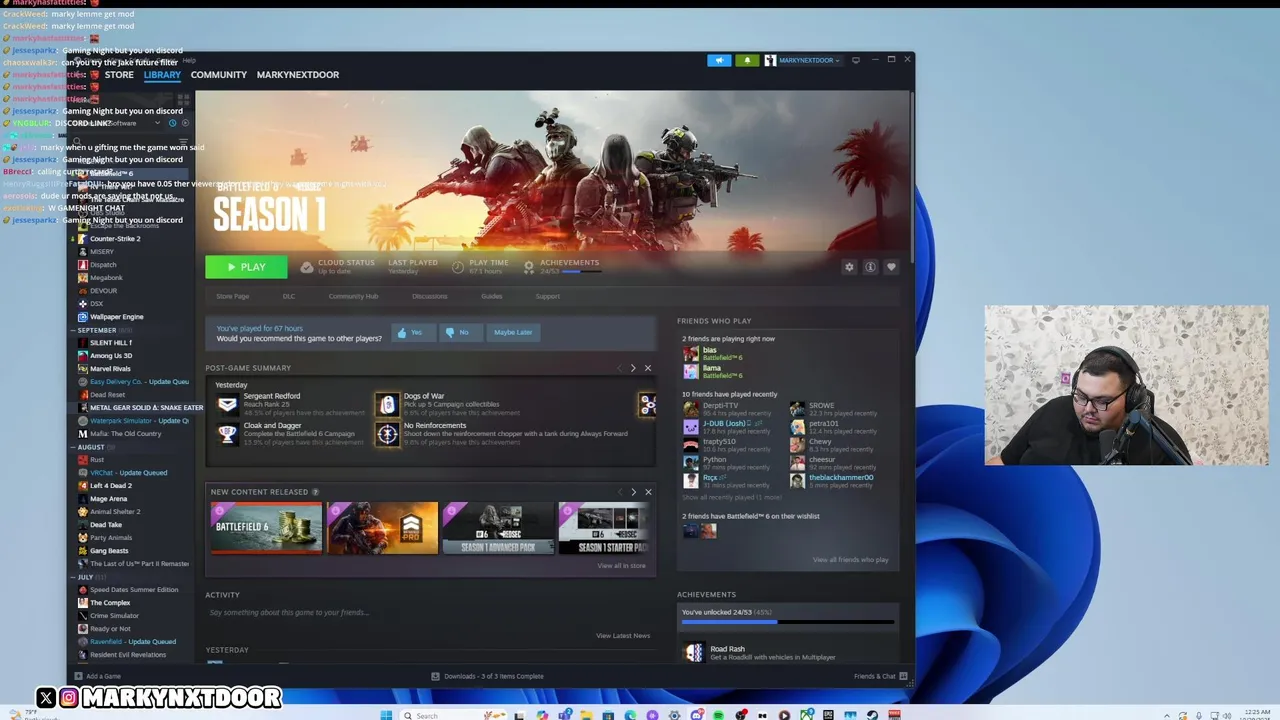Select Maybe Later for recommendation
Screen dimensions: 1280x720
pos(513,332)
